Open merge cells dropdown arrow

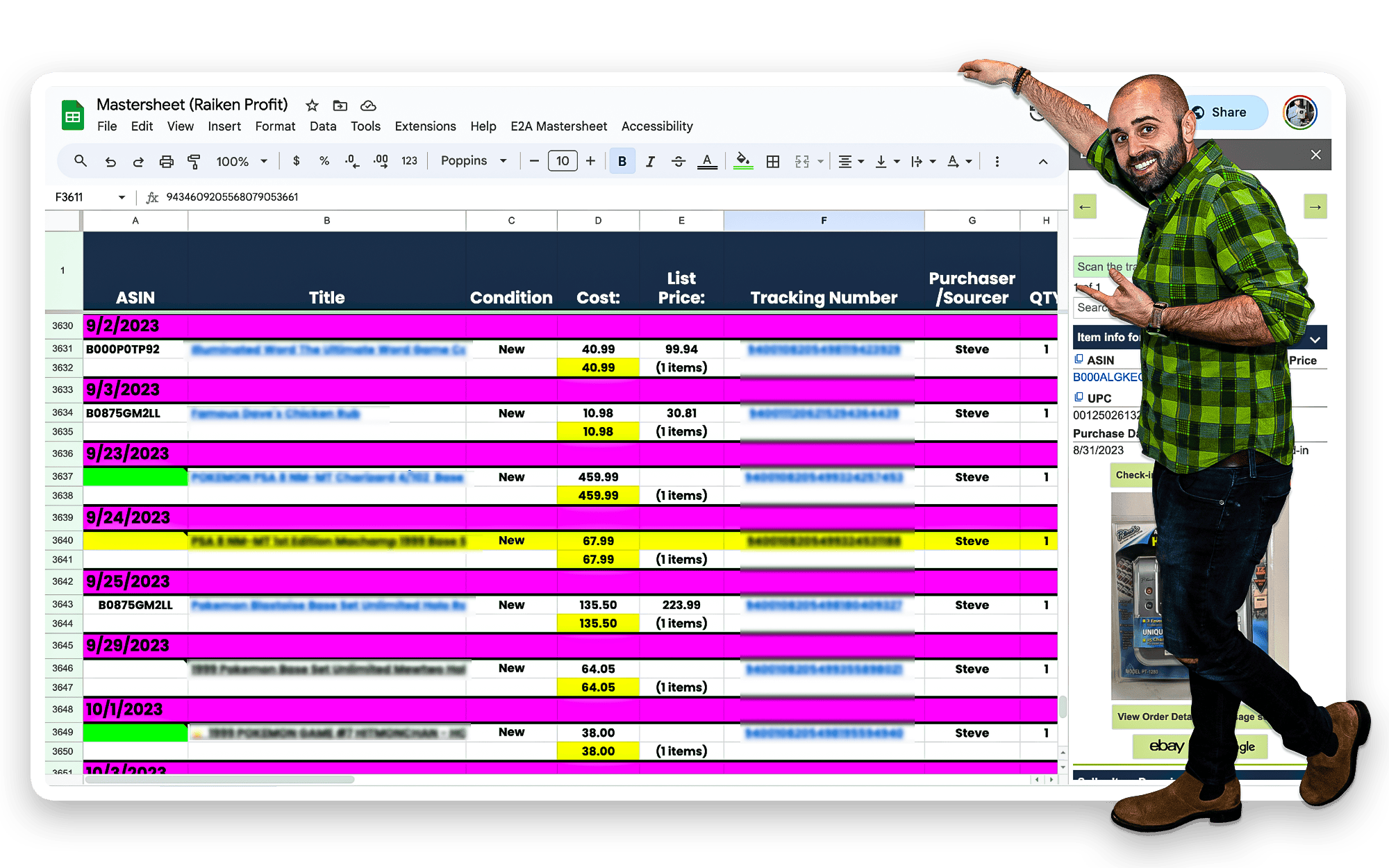click(821, 161)
